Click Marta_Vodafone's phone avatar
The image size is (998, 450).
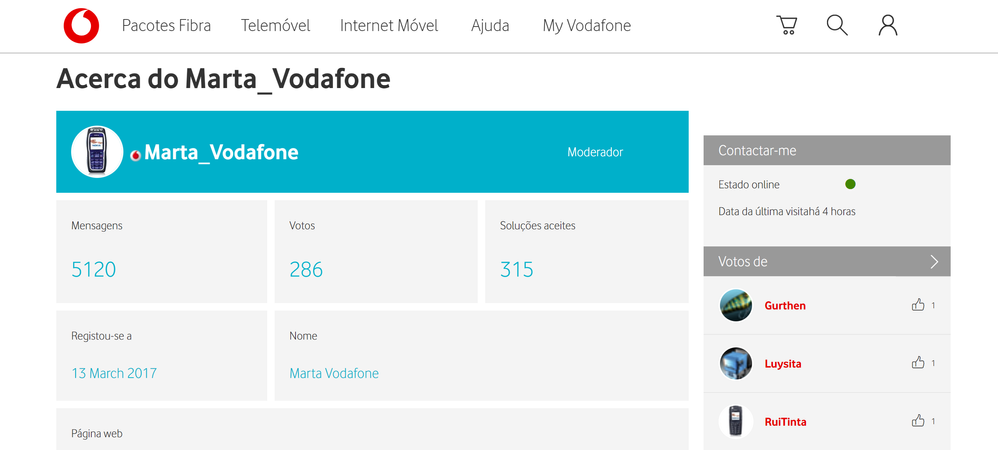coord(97,152)
